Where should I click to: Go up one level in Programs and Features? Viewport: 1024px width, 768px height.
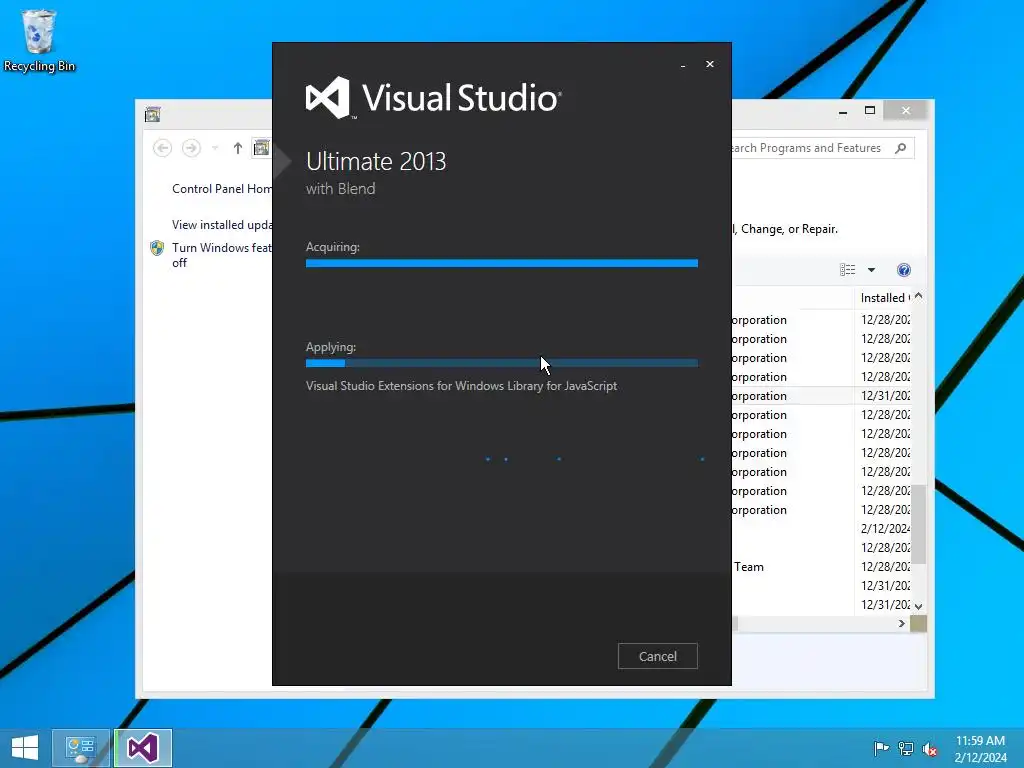[x=238, y=148]
